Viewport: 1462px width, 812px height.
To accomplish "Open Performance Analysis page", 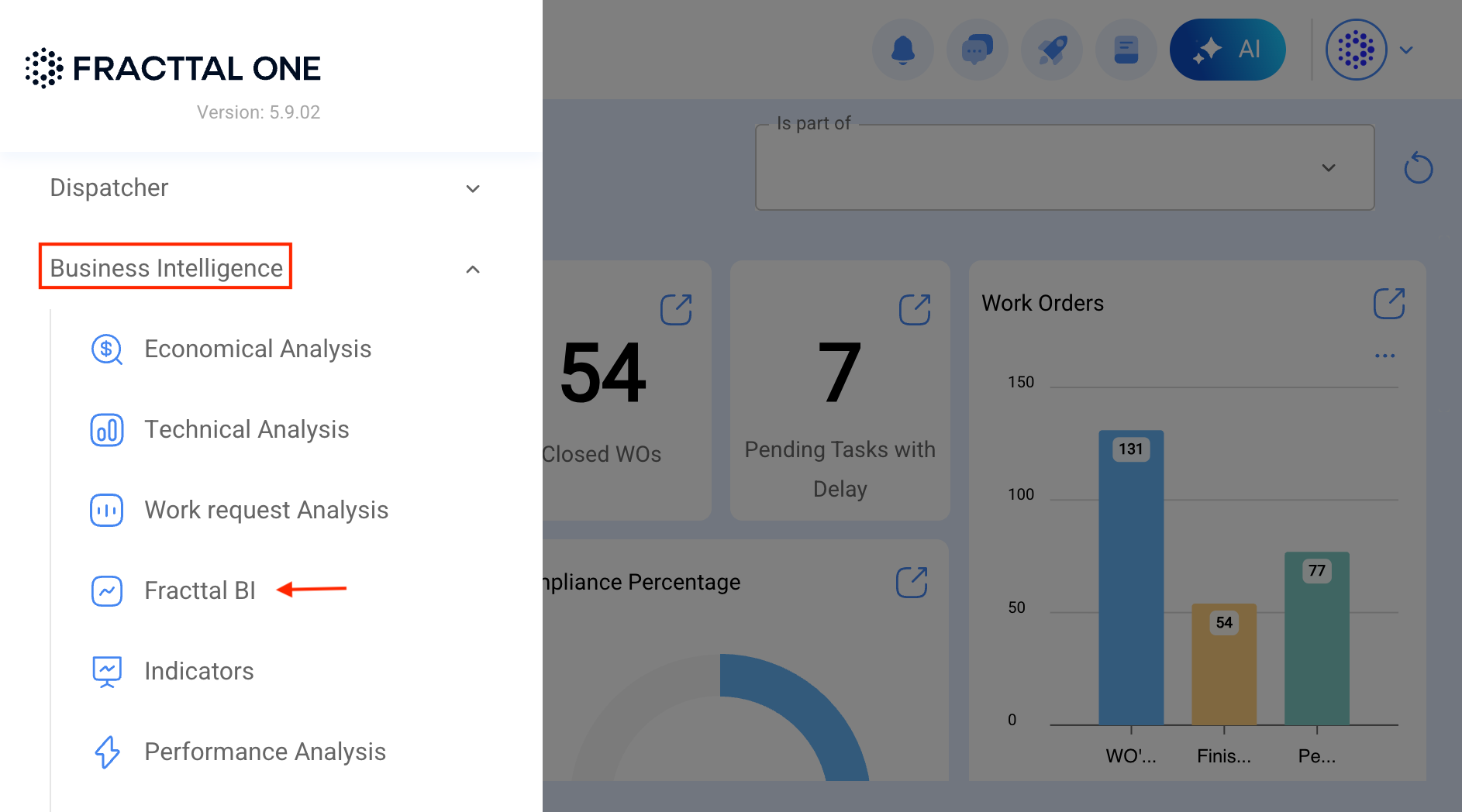I will 265,752.
